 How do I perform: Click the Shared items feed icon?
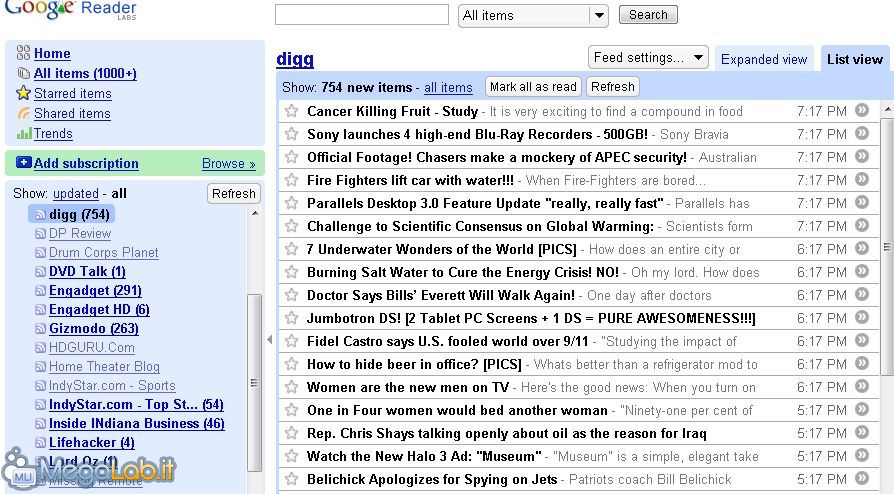point(23,113)
